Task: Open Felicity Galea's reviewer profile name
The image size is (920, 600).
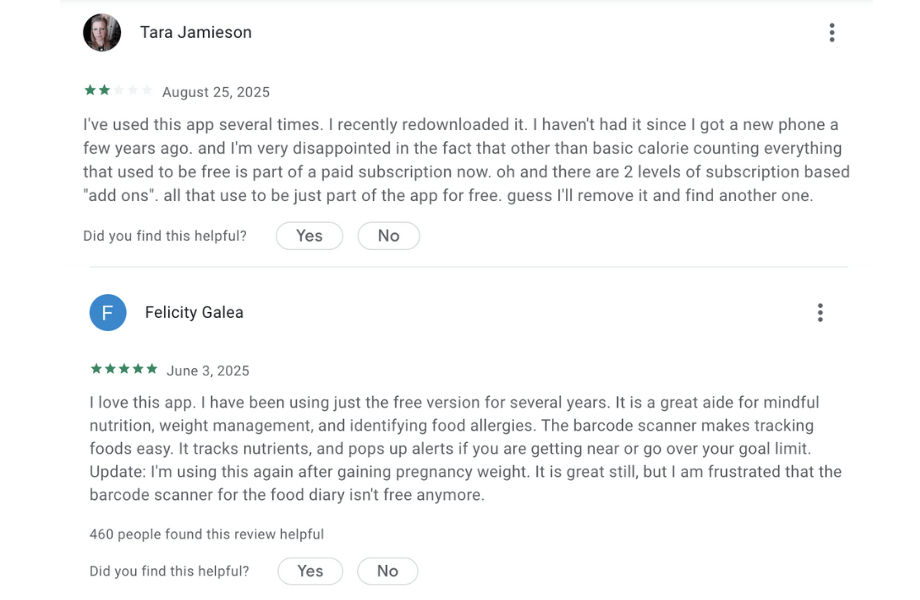Action: pos(194,312)
